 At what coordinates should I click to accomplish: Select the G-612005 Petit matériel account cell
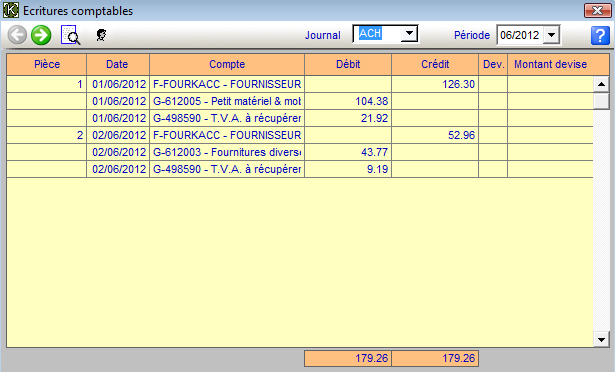[x=227, y=101]
